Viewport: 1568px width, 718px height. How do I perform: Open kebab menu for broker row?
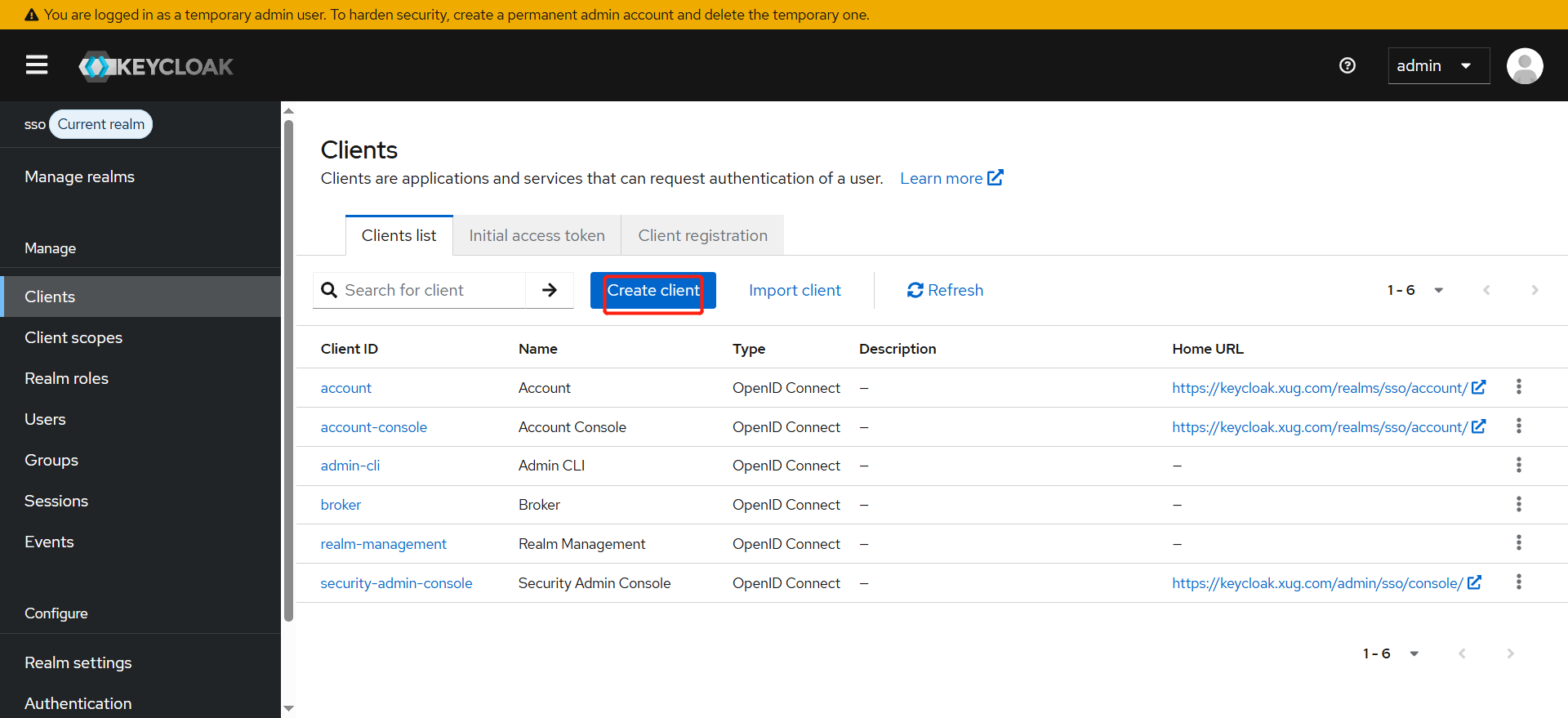[1519, 504]
